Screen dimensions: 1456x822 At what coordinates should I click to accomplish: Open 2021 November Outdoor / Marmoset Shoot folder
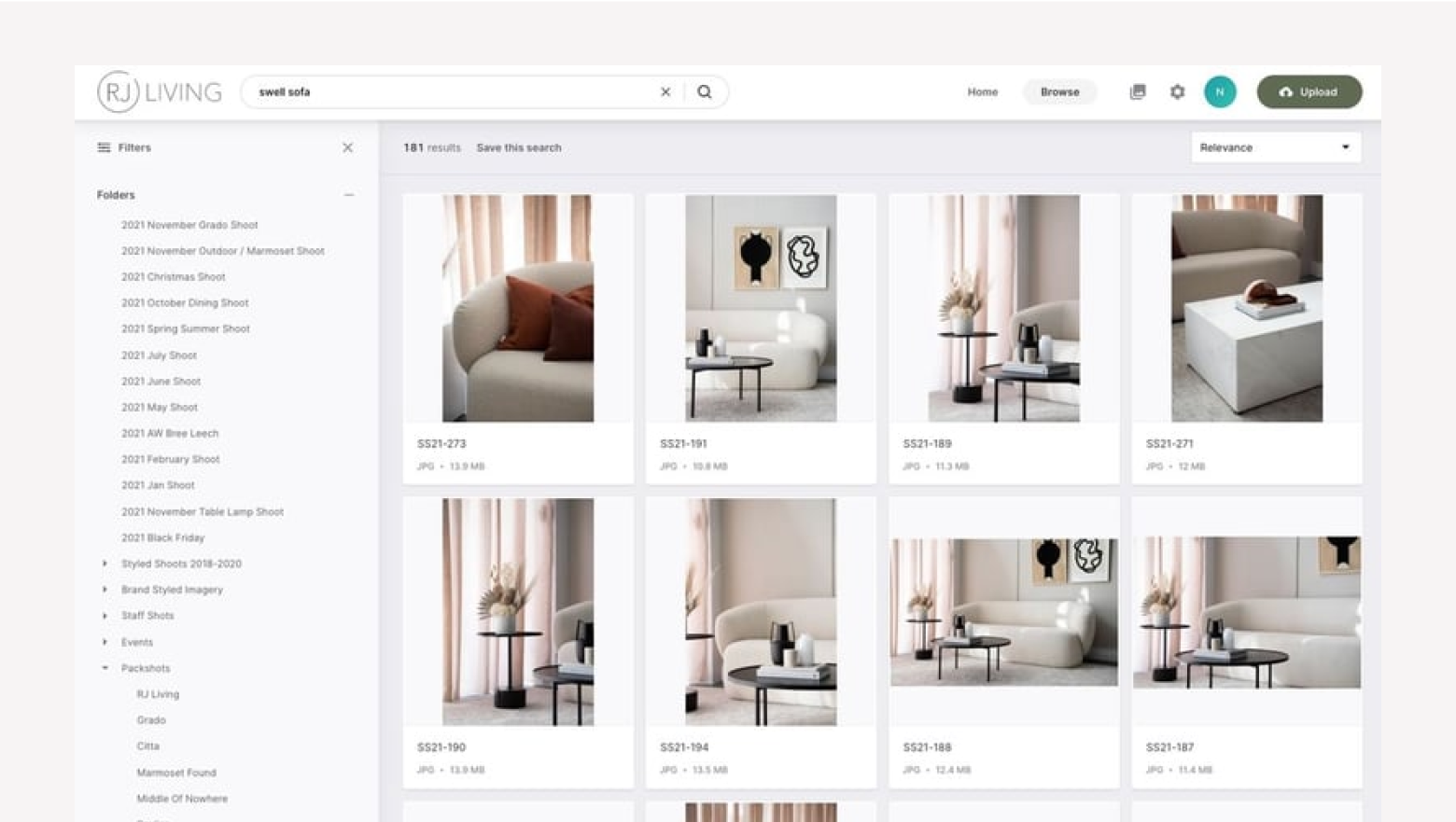point(223,251)
